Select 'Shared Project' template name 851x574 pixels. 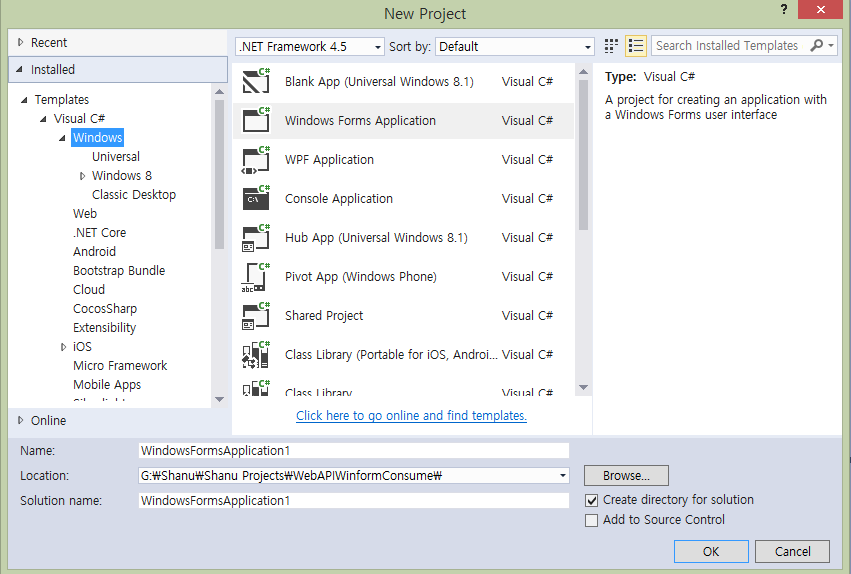pyautogui.click(x=324, y=316)
